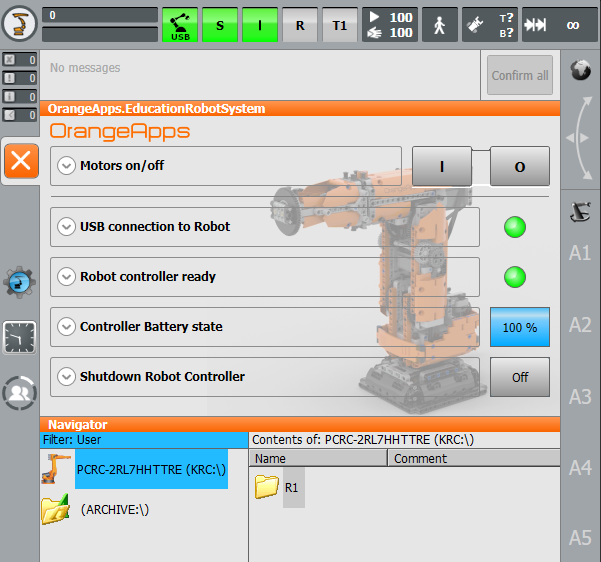
Task: Open the walking figure run mode icon
Action: pyautogui.click(x=440, y=25)
